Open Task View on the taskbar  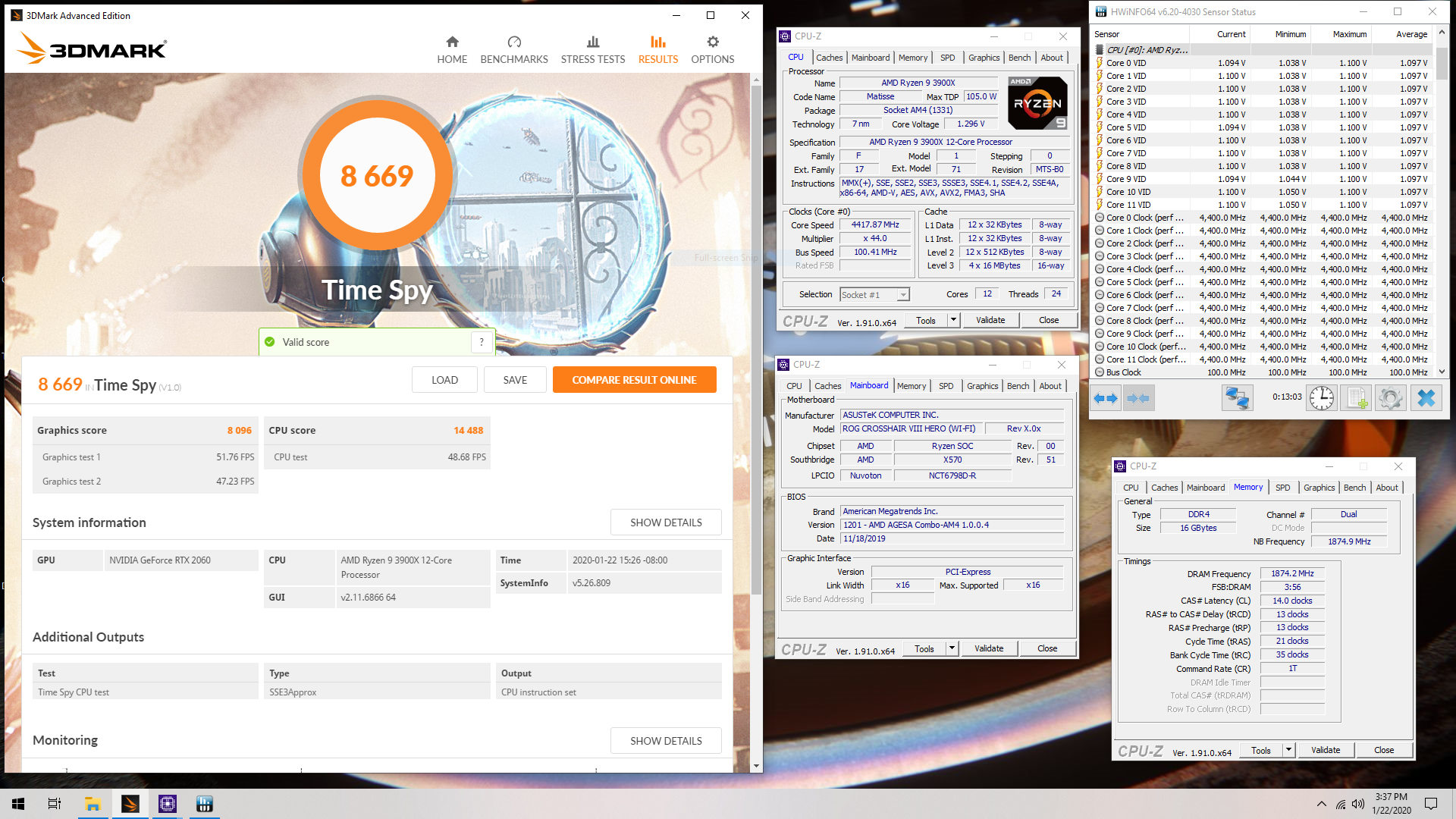point(55,804)
